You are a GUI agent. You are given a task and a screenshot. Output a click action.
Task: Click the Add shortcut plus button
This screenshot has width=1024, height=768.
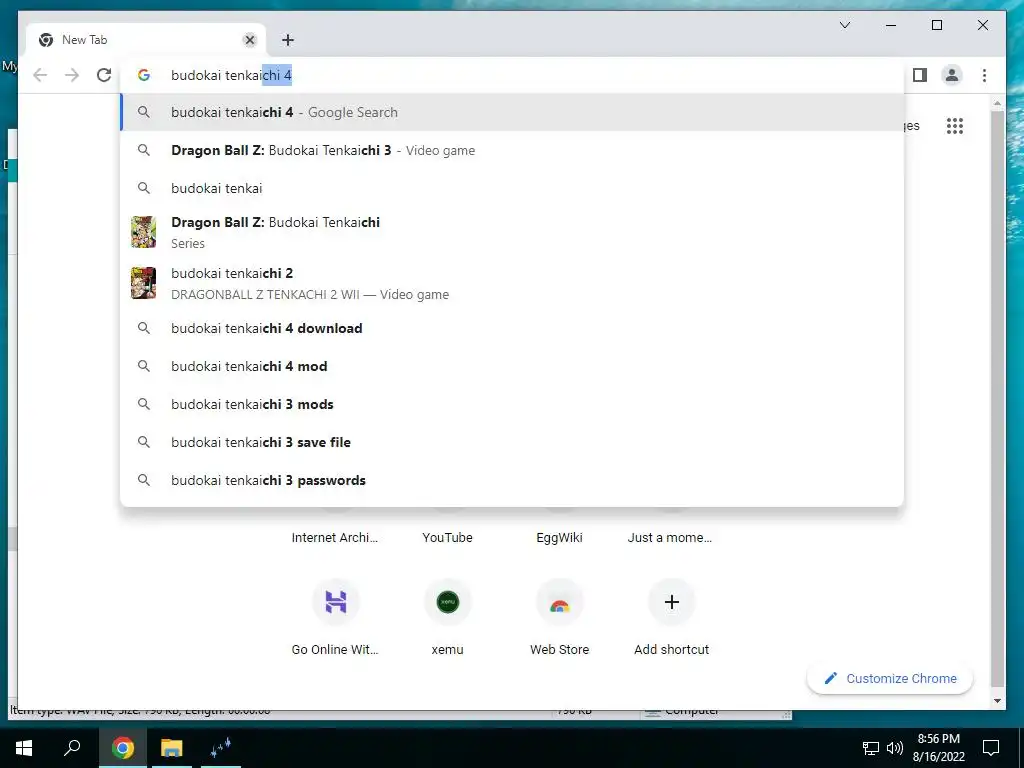pos(671,601)
